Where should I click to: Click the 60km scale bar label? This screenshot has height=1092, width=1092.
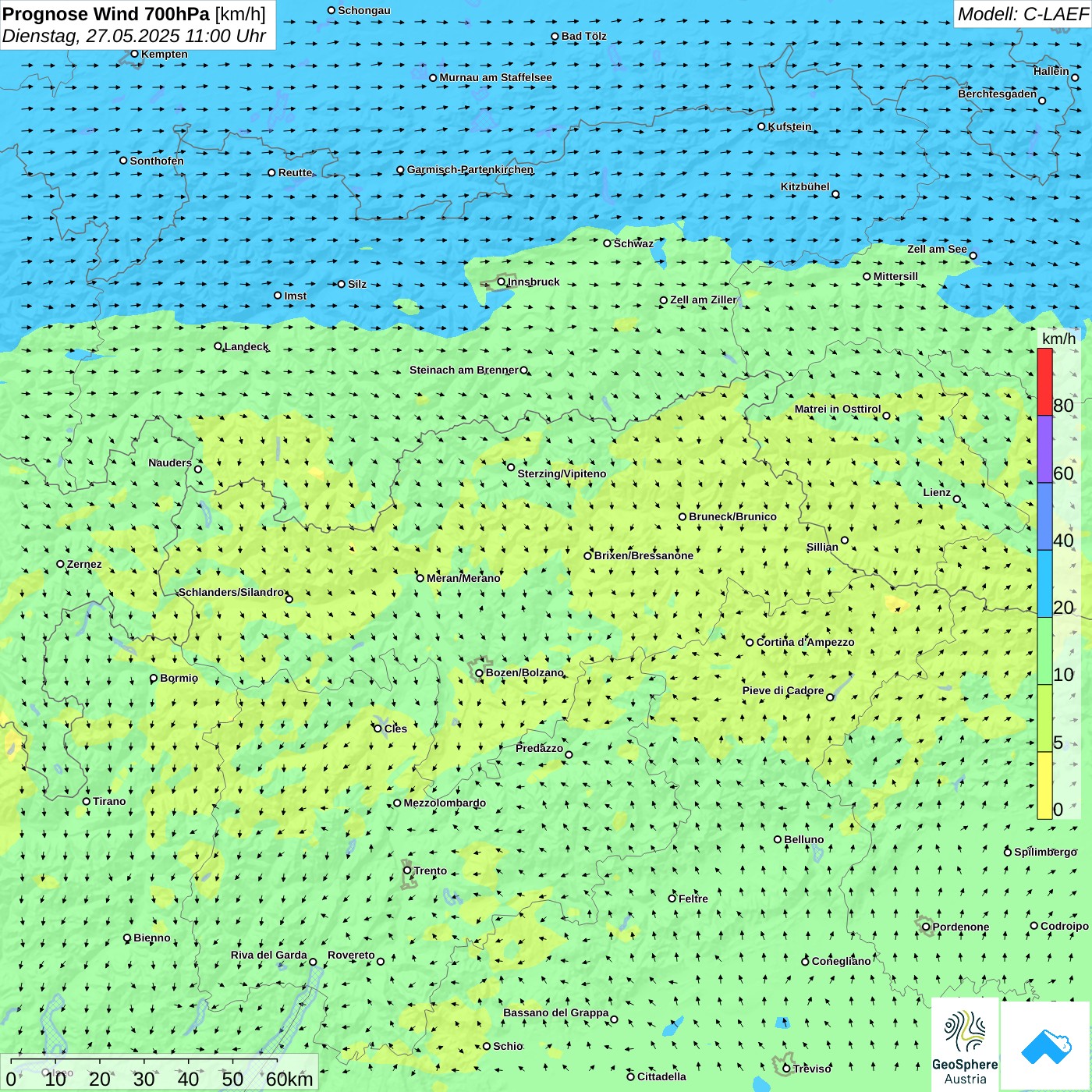[x=289, y=1080]
